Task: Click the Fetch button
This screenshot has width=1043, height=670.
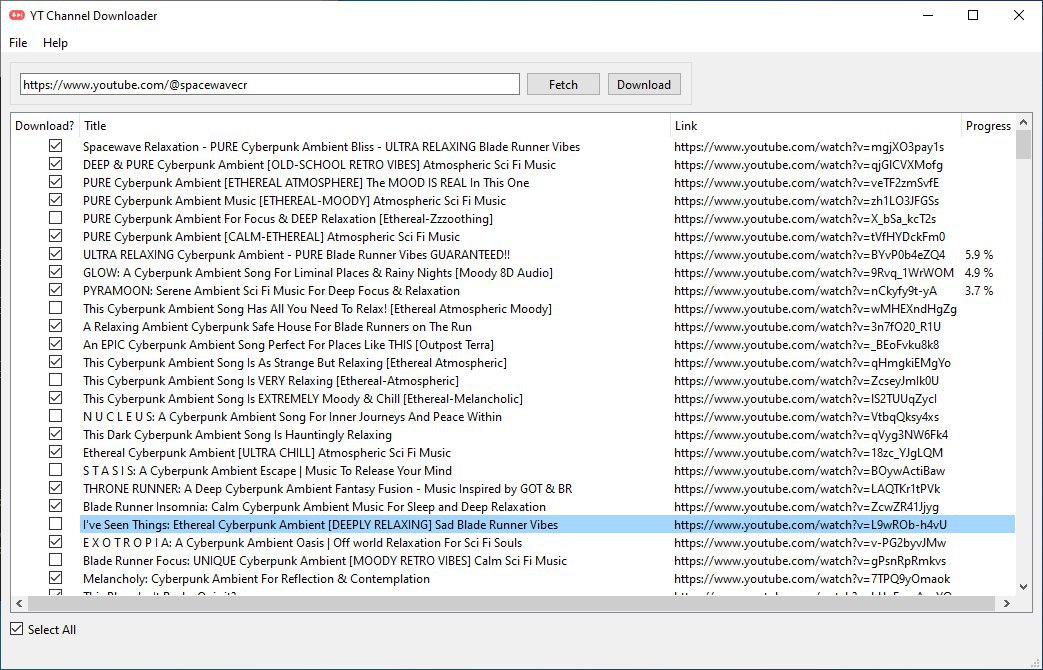Action: pyautogui.click(x=563, y=84)
